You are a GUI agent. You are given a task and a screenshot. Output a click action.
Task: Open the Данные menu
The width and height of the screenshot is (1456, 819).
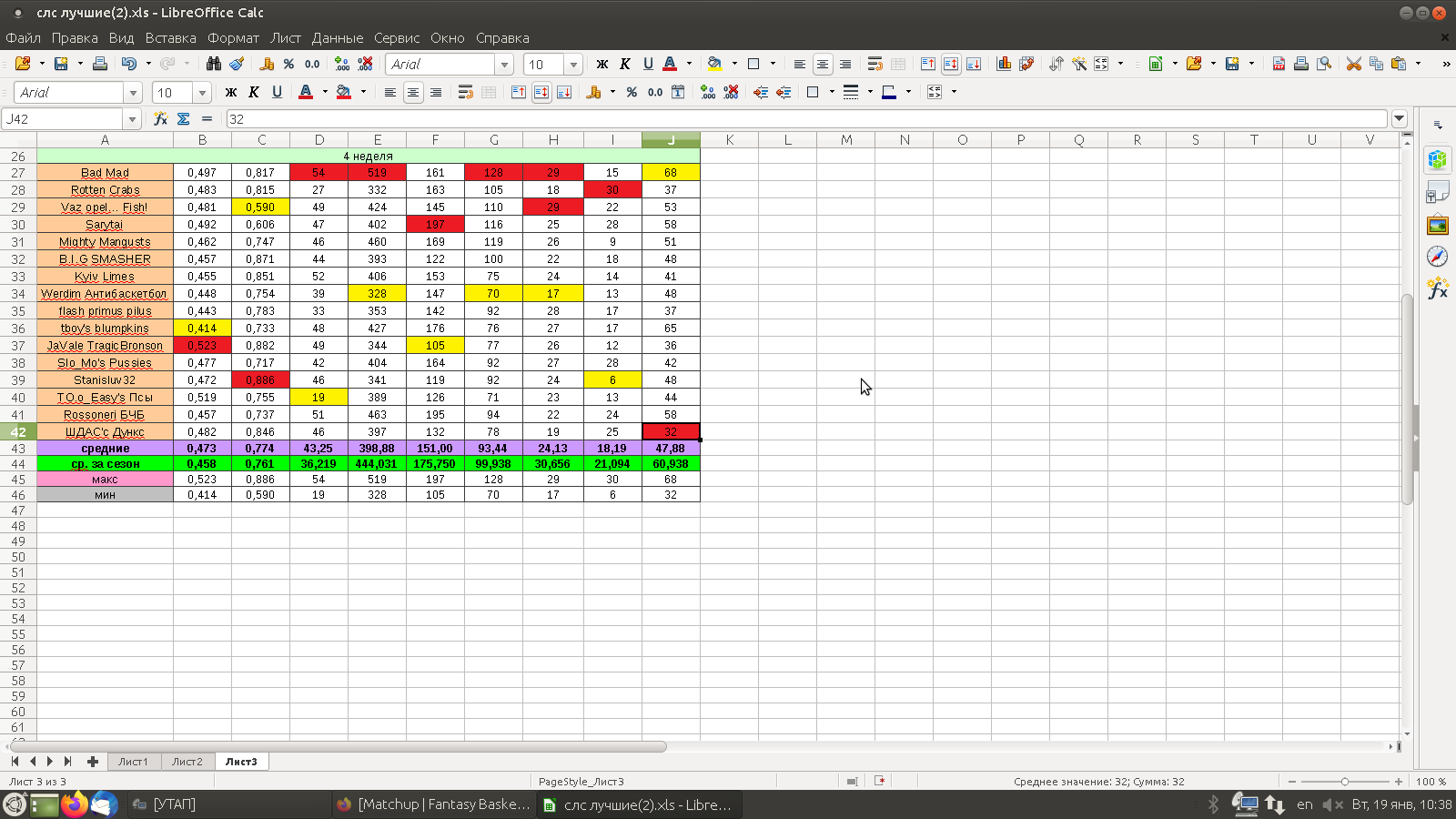click(338, 38)
